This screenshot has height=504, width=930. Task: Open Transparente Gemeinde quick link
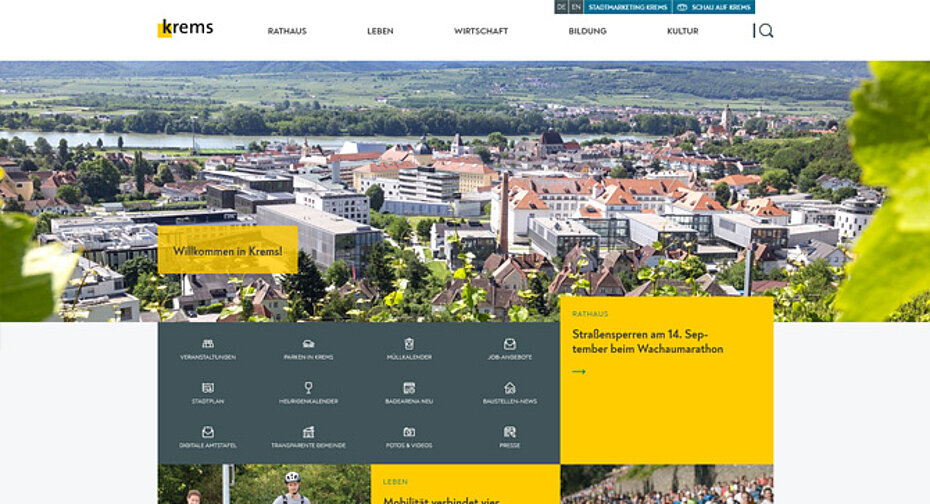click(x=308, y=432)
